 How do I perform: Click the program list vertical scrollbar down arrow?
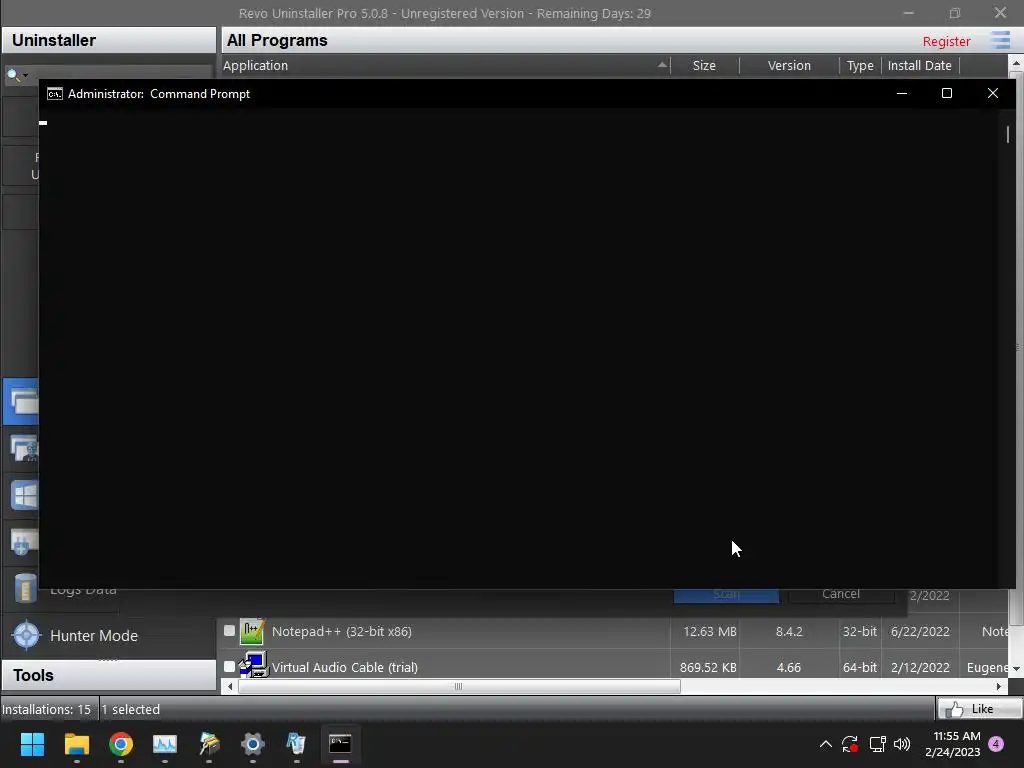click(1016, 669)
